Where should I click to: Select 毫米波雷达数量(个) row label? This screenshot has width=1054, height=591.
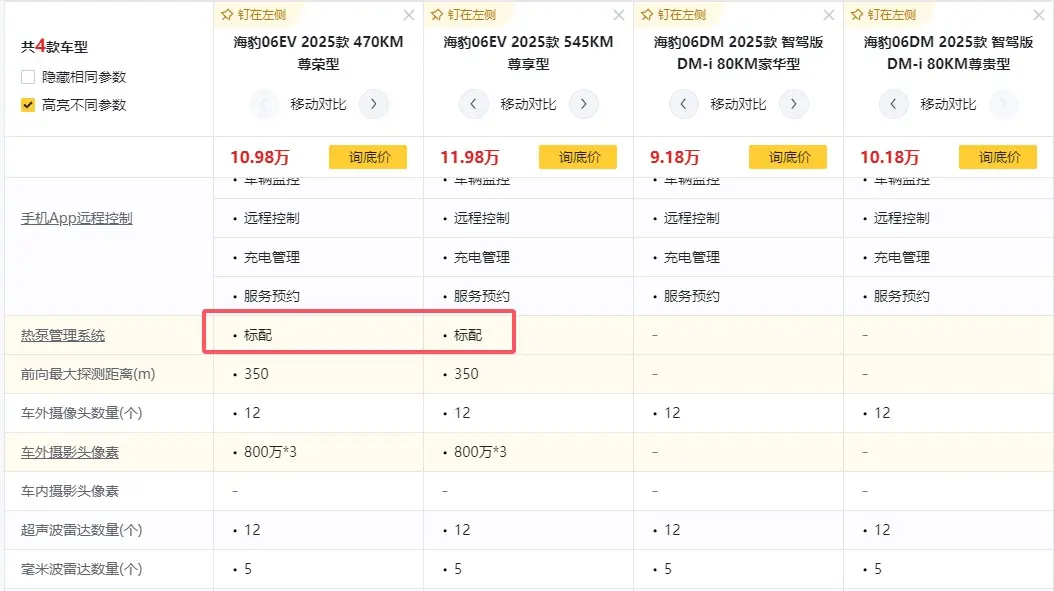tap(81, 569)
